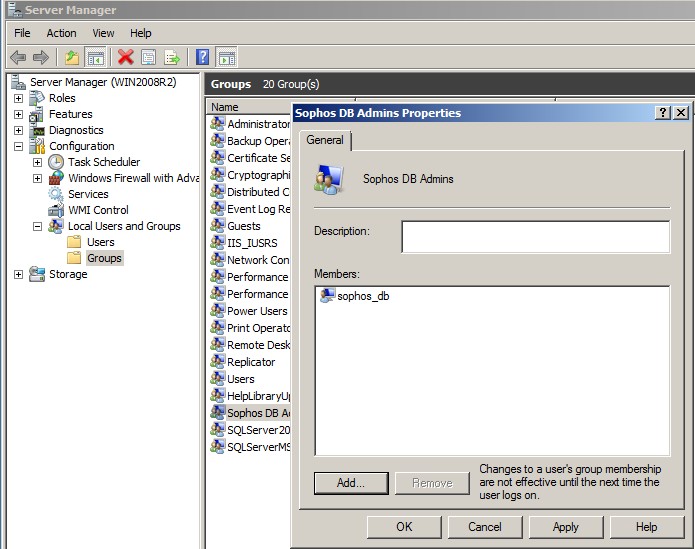
Task: Click the Up one level folder icon
Action: click(x=72, y=57)
